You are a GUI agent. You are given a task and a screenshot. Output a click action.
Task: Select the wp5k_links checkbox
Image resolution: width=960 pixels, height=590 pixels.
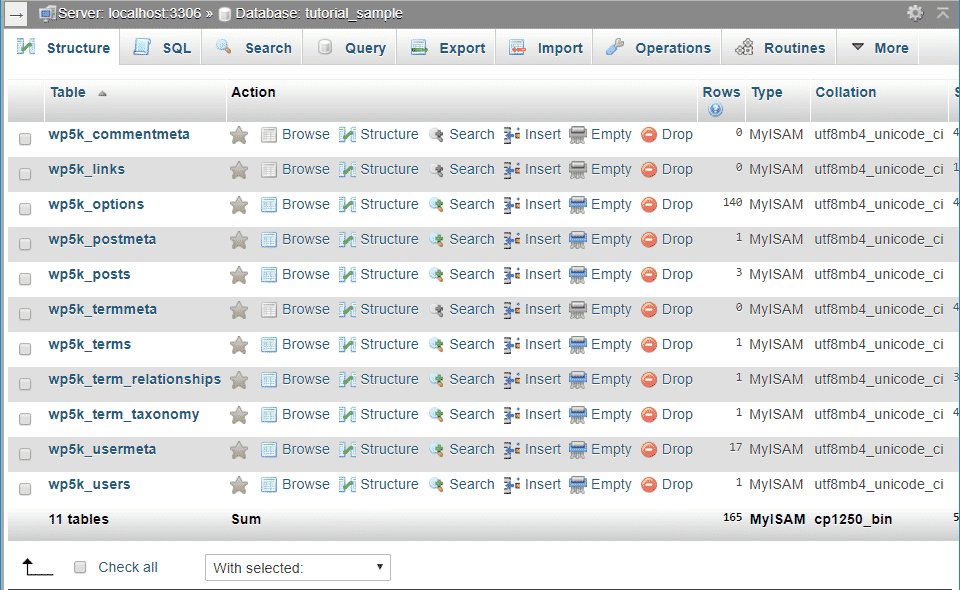(x=25, y=174)
